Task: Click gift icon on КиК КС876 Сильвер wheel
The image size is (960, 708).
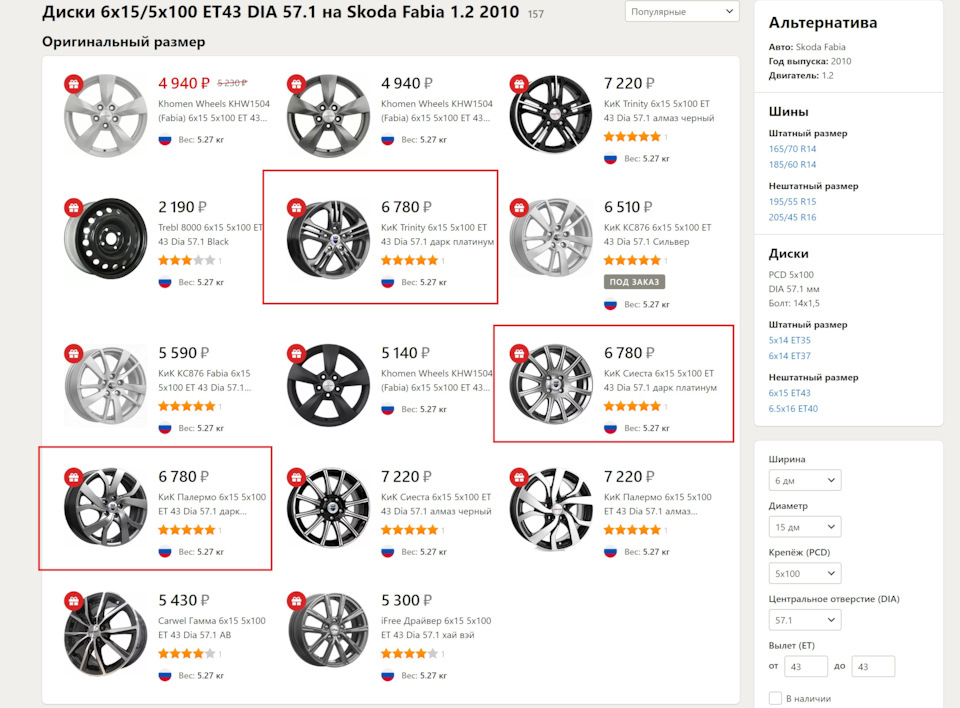Action: (x=518, y=208)
